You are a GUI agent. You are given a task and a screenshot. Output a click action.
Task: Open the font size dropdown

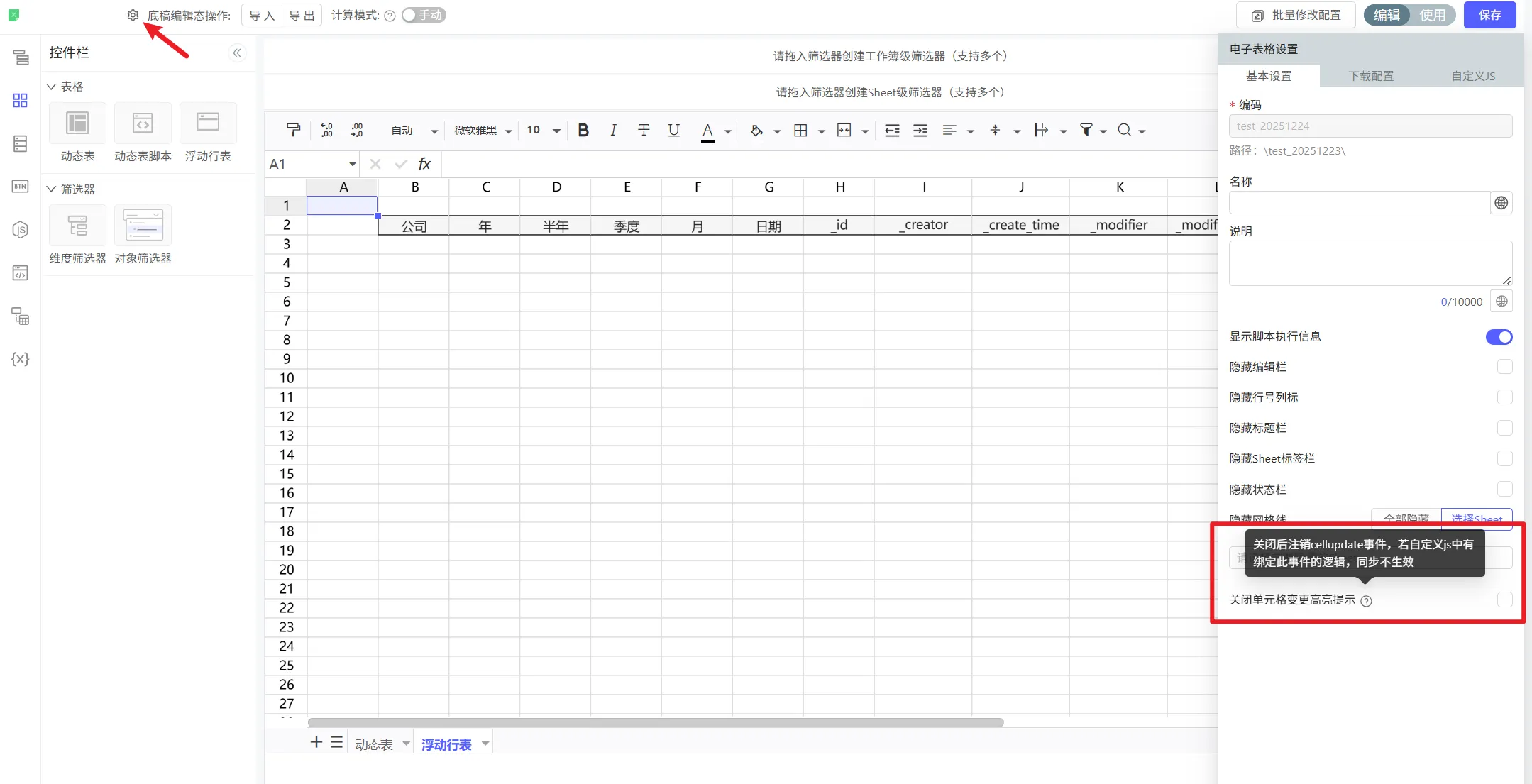point(556,131)
